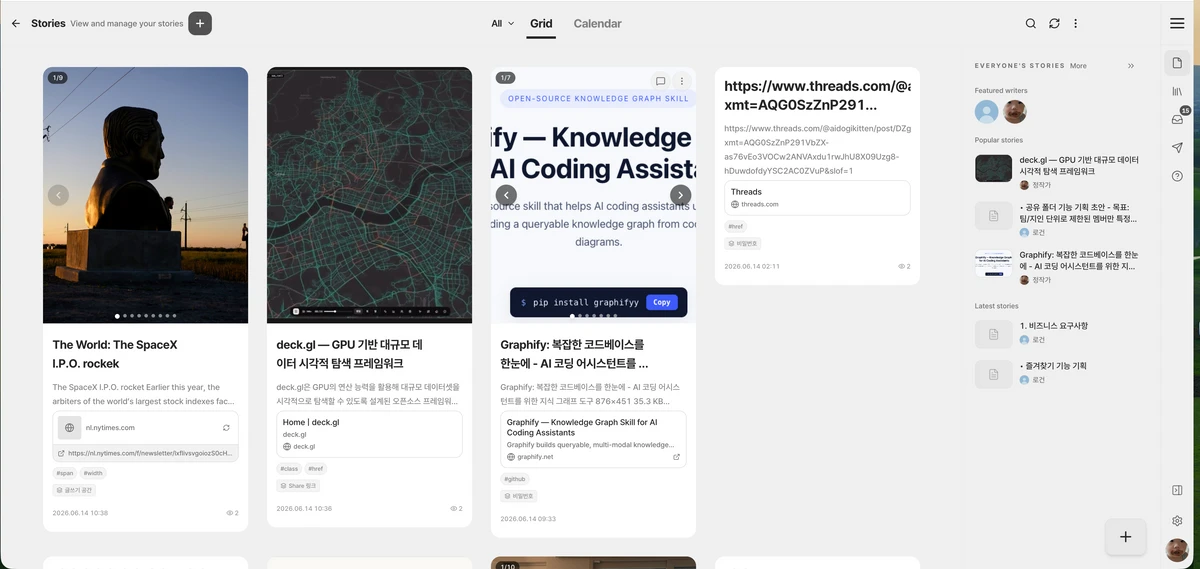Click the Copy button beside pip install graphifyy
Viewport: 1200px width, 569px height.
coord(661,302)
